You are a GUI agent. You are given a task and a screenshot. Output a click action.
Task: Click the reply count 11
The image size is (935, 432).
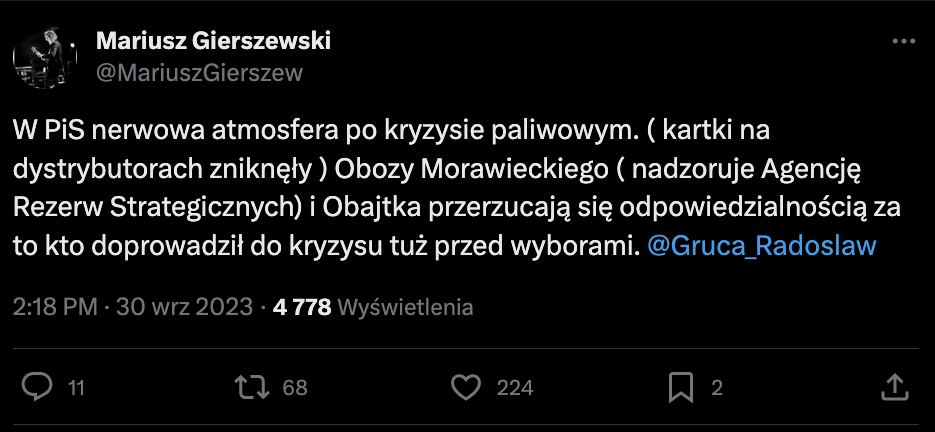pos(76,388)
